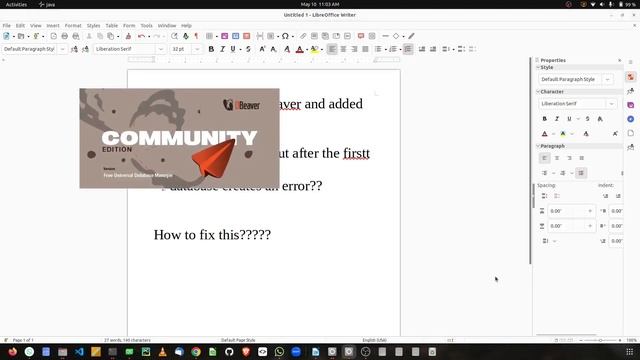This screenshot has height=360, width=640.
Task: Click sidebar Highlighting Color swatch
Action: tap(563, 134)
